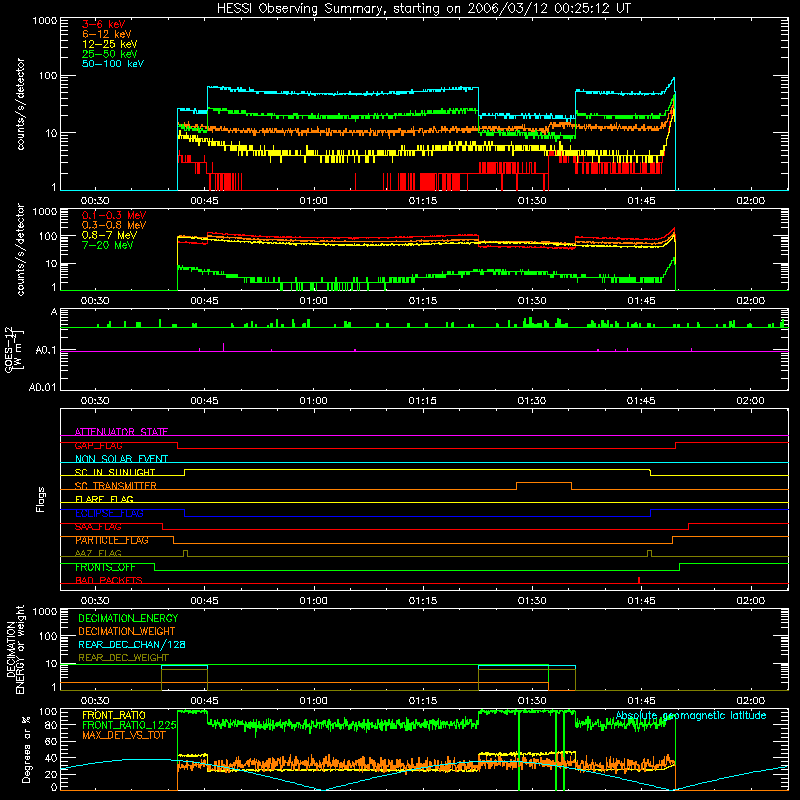Click the 01:30 tick under the MeV panel
Screen dimensions: 800x800
[x=532, y=301]
